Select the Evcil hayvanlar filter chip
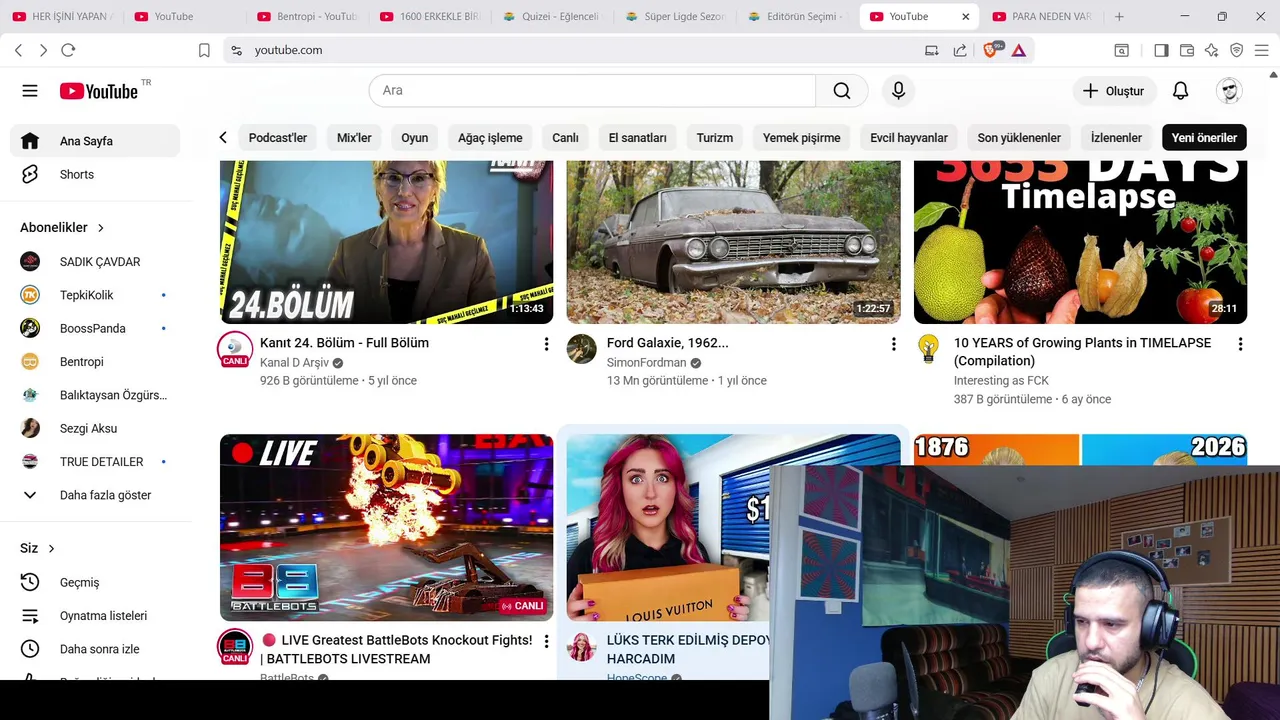 click(908, 138)
